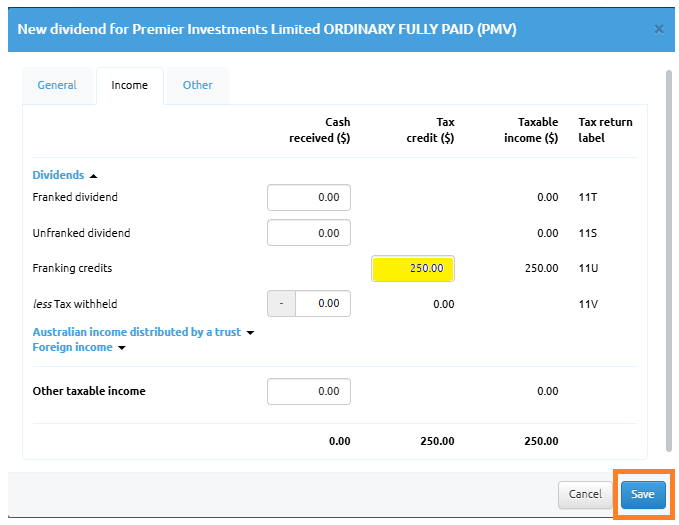Viewport: 679px width, 525px height.
Task: Expand the Foreign income section
Action: click(x=79, y=347)
